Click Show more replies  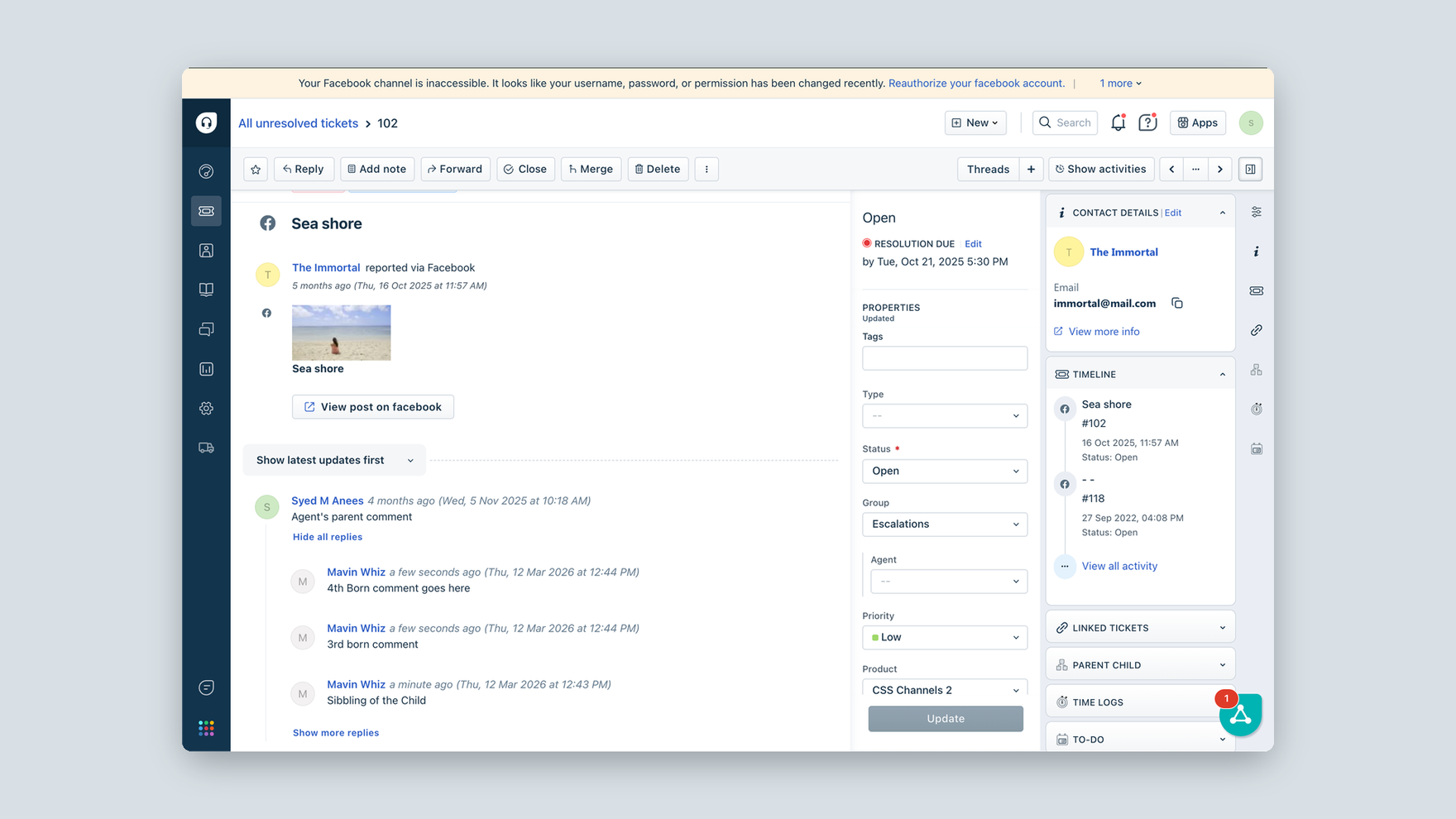pos(336,733)
